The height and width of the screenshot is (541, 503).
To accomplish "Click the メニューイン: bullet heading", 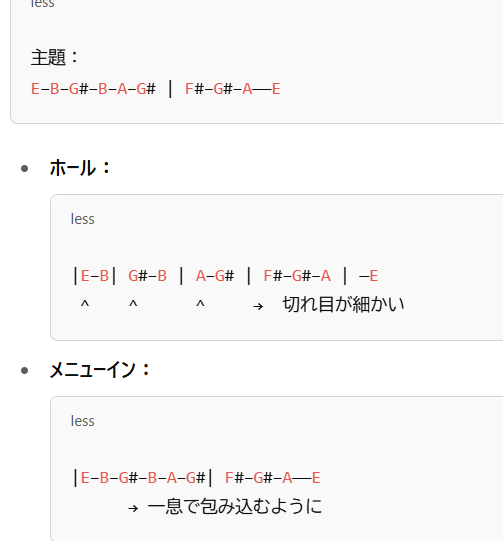I will pyautogui.click(x=100, y=370).
